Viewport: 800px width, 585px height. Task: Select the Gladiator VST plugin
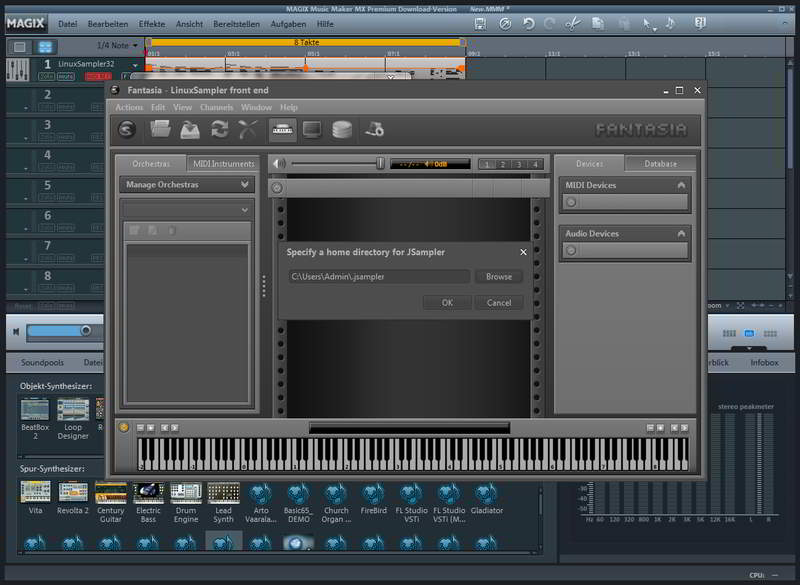(486, 493)
